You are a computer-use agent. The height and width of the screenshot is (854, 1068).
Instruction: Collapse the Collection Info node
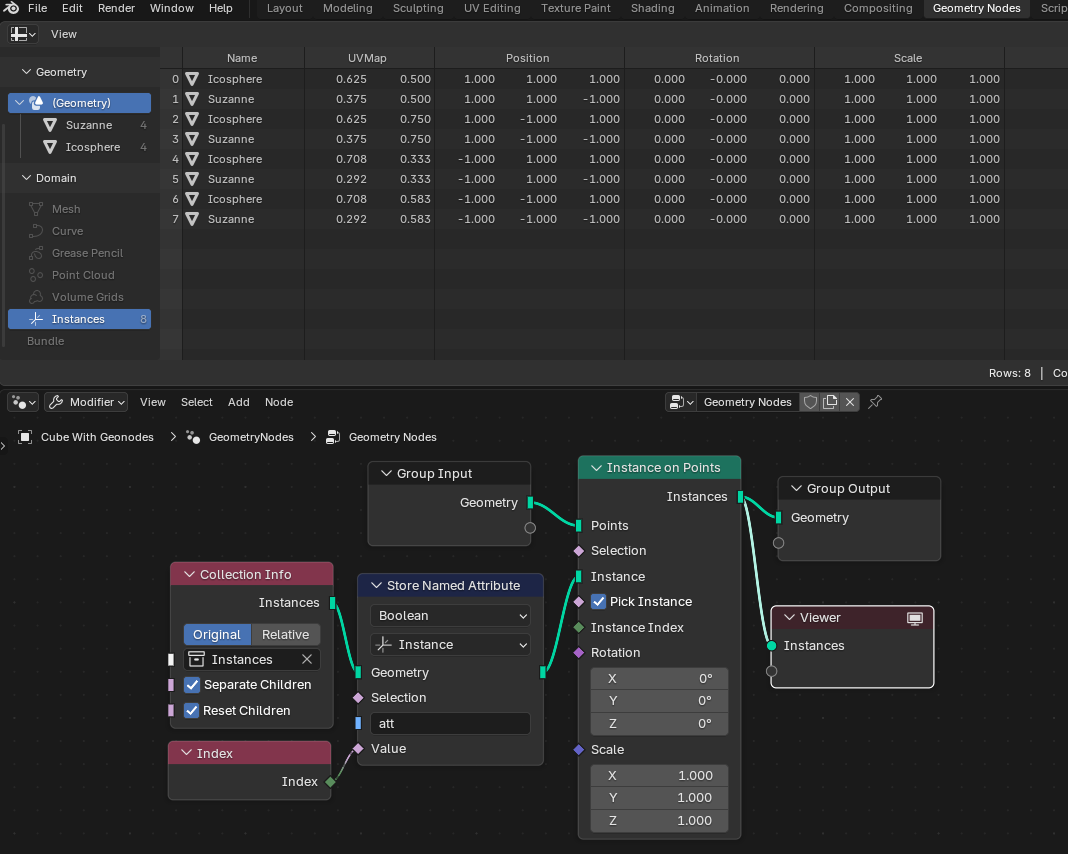point(189,575)
